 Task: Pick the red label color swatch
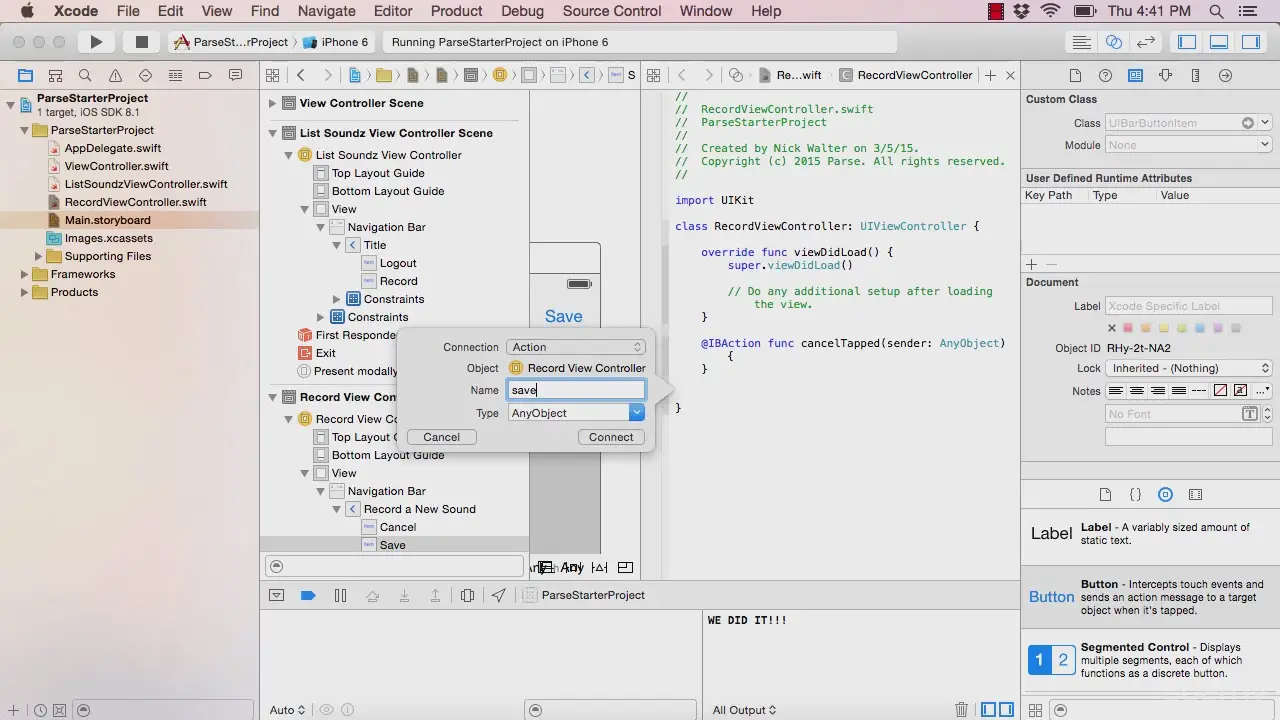point(1129,328)
